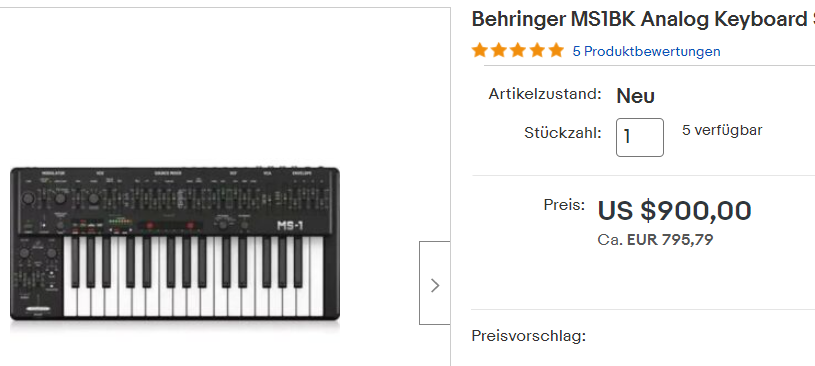Image resolution: width=815 pixels, height=366 pixels.
Task: Open the MS-1 synthesizer product photo
Action: pos(175,244)
